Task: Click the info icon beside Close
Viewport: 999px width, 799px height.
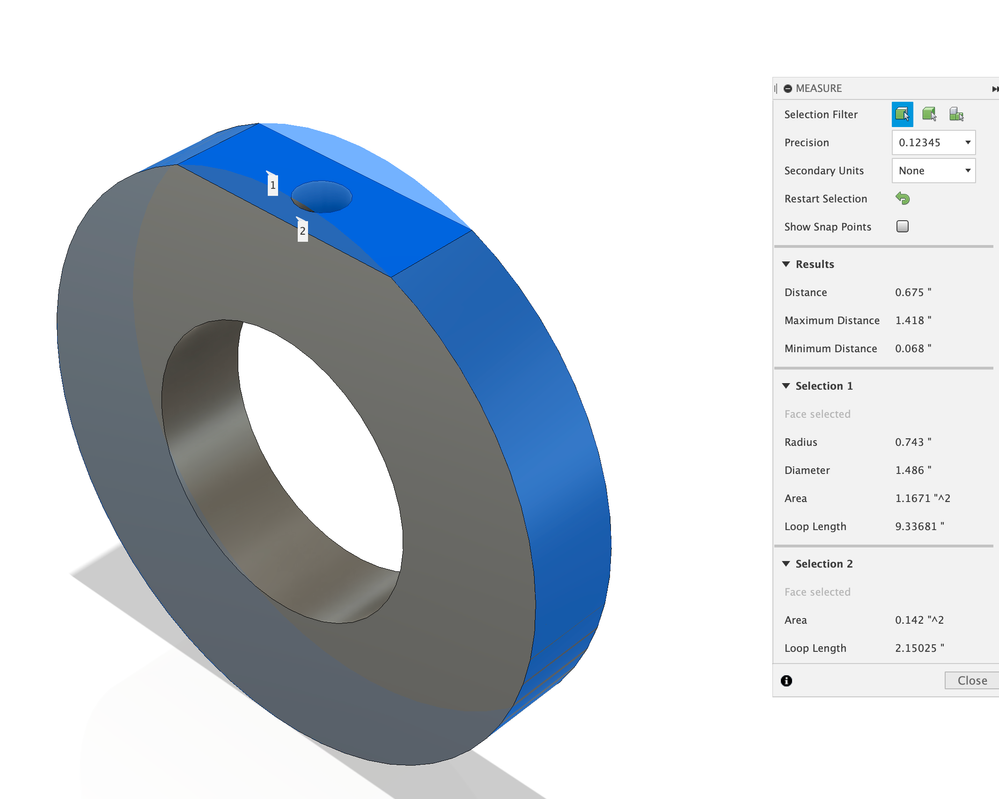Action: [787, 681]
